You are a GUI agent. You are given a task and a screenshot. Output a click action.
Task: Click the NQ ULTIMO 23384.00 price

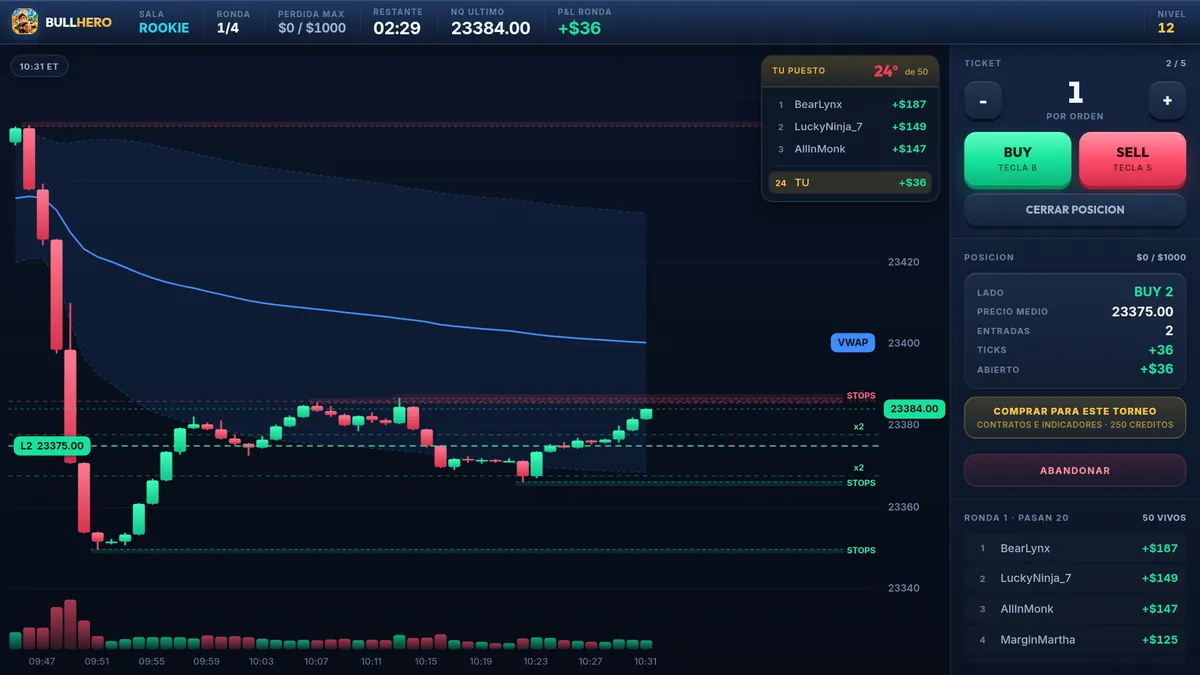[490, 28]
